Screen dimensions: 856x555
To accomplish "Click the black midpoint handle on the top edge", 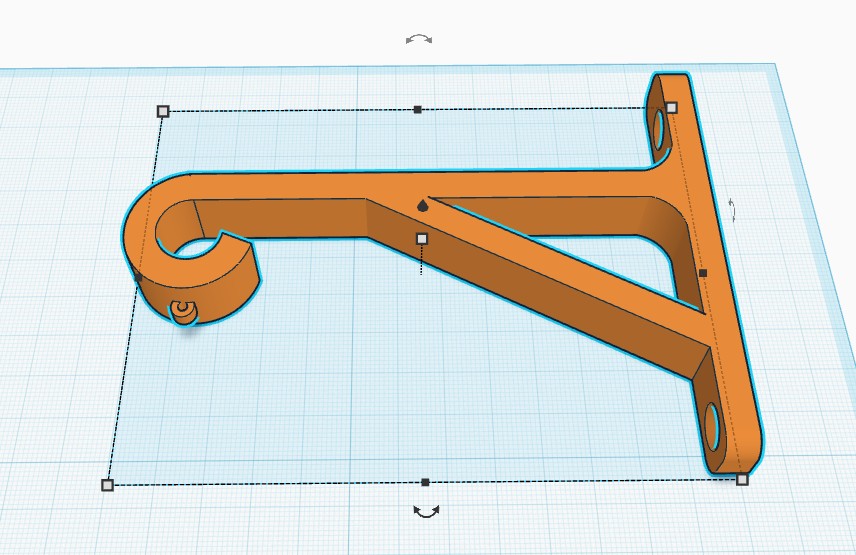I will point(418,110).
